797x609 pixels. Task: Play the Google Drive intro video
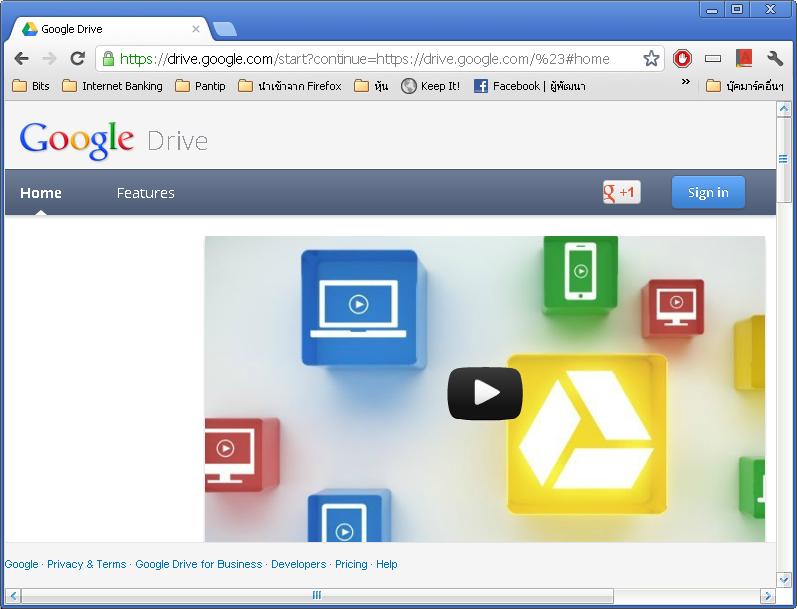click(484, 393)
